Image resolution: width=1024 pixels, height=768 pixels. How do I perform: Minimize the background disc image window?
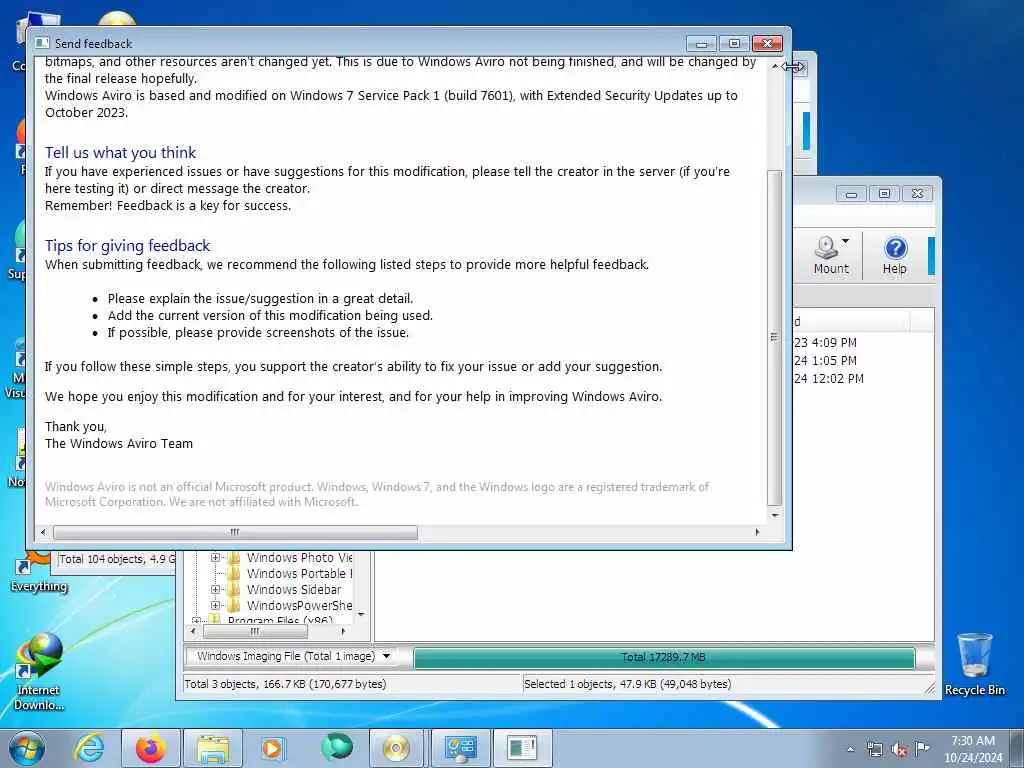(x=852, y=194)
